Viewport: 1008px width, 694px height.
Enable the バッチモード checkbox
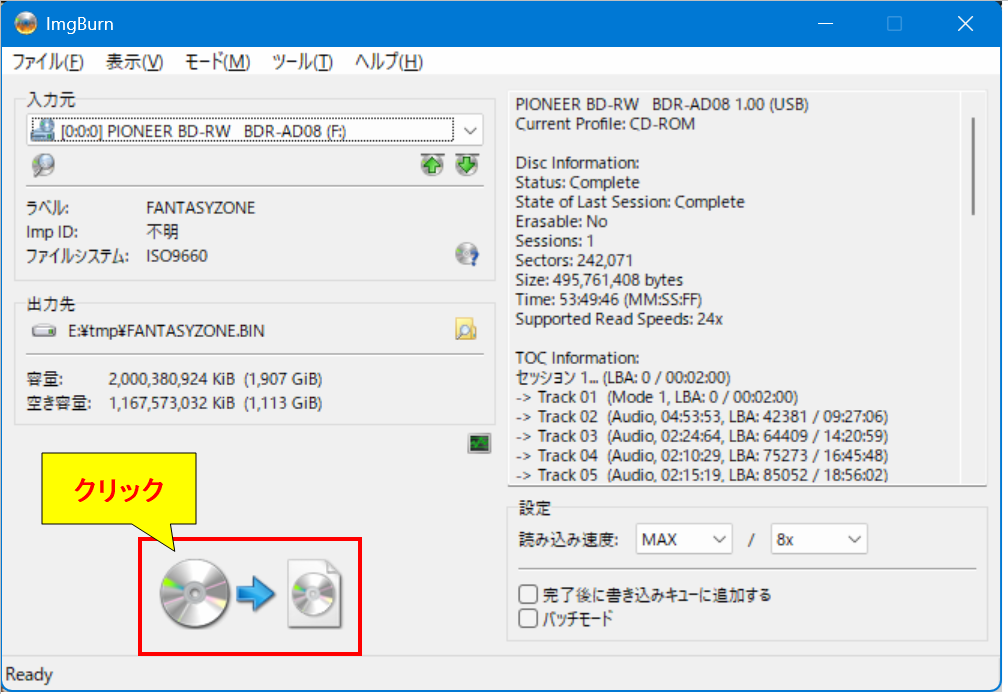point(529,618)
